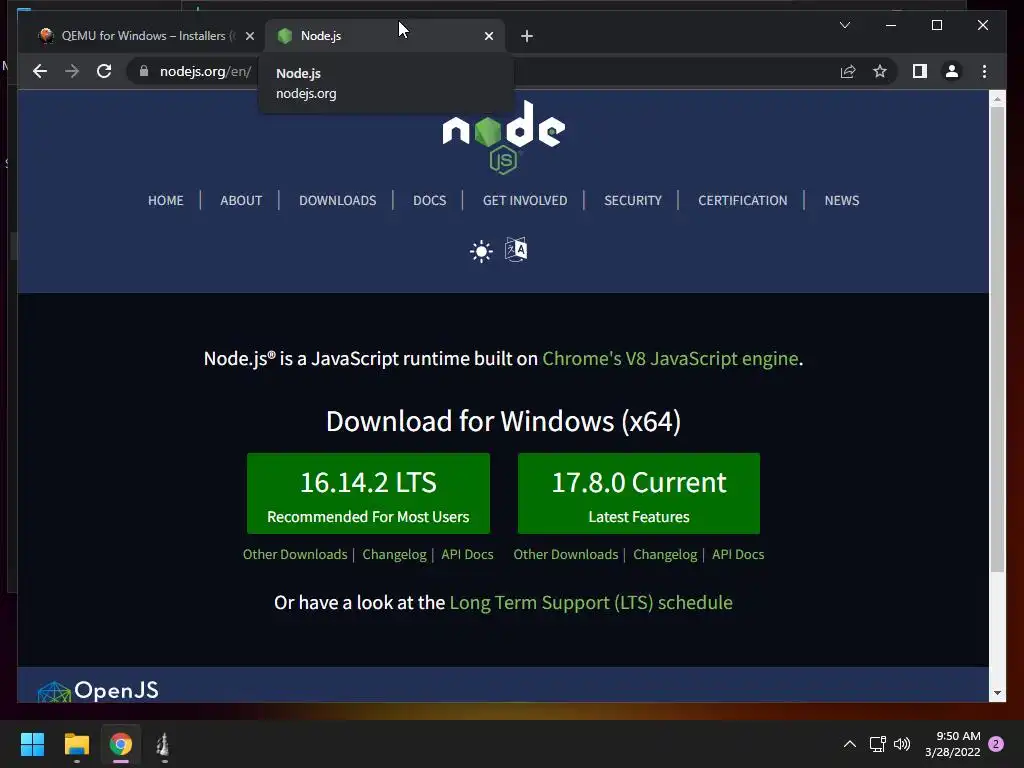Open the Chrome profile menu
The height and width of the screenshot is (768, 1024).
pyautogui.click(x=952, y=71)
